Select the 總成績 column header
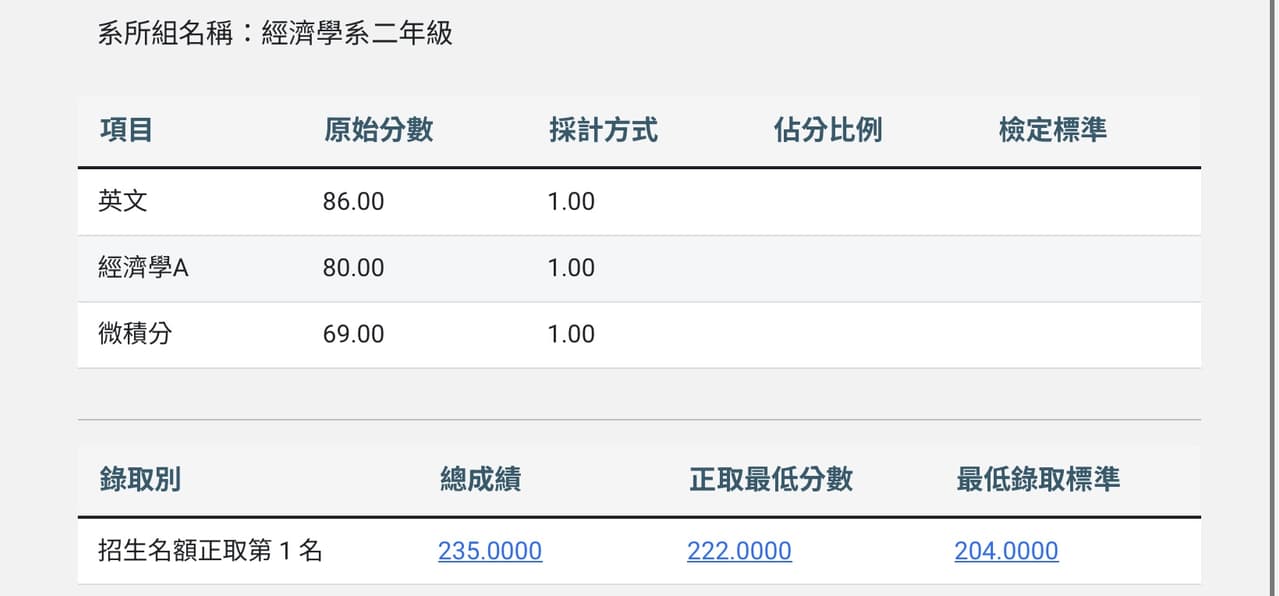Image resolution: width=1279 pixels, height=596 pixels. tap(480, 479)
